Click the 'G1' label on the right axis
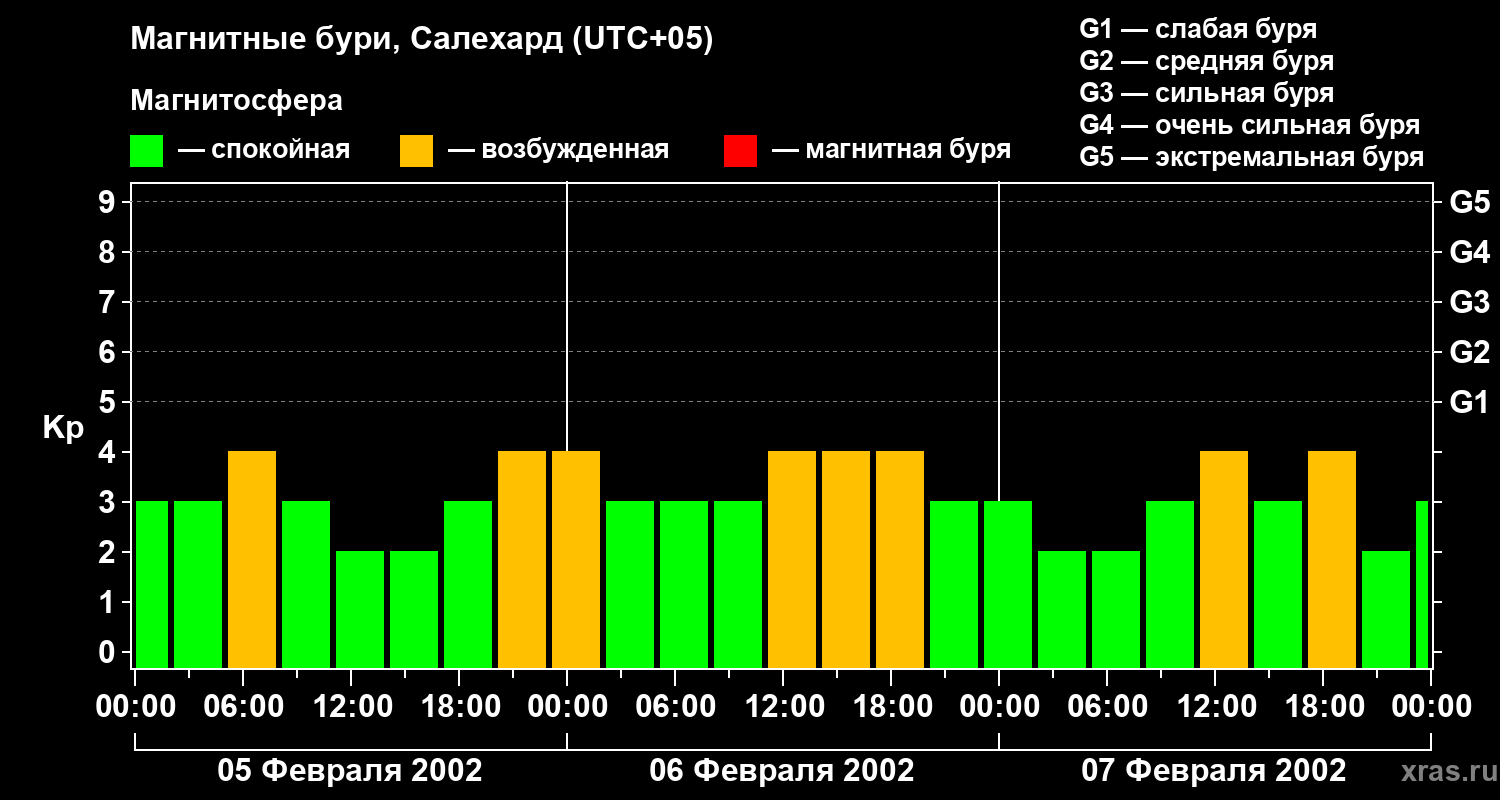Viewport: 1500px width, 800px height. point(1469,402)
